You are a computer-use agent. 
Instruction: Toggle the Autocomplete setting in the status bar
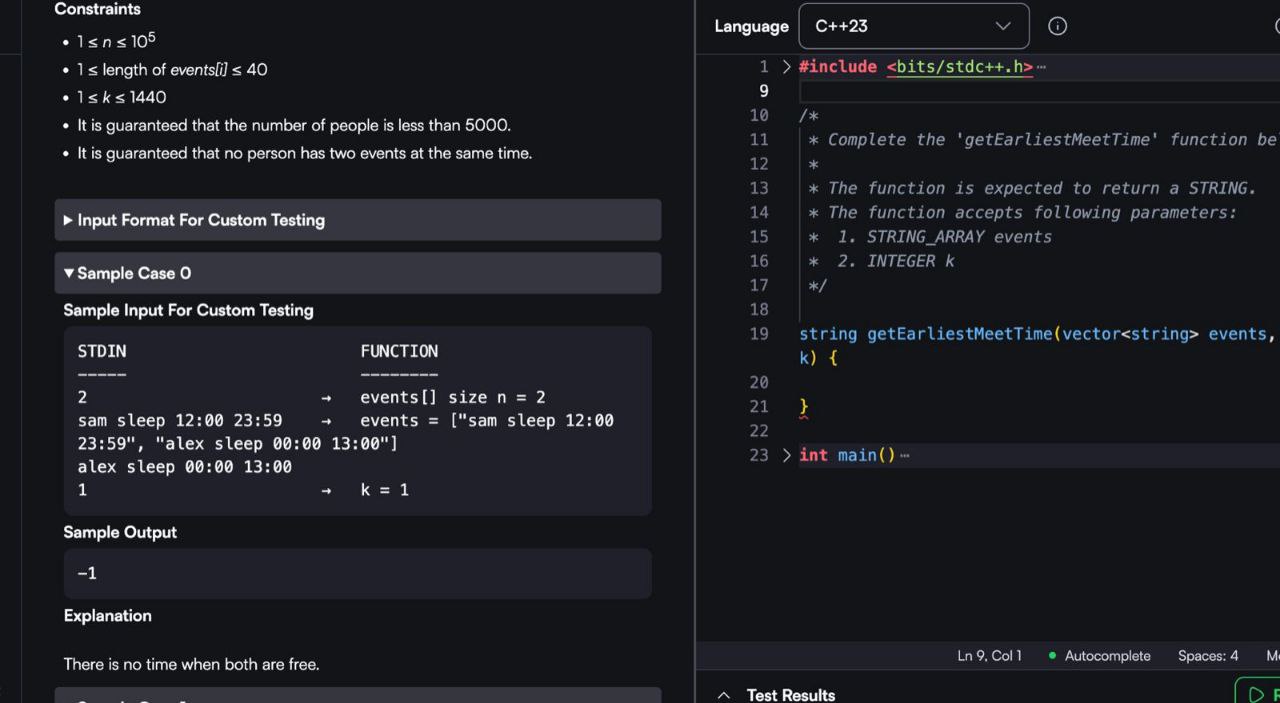tap(1107, 656)
